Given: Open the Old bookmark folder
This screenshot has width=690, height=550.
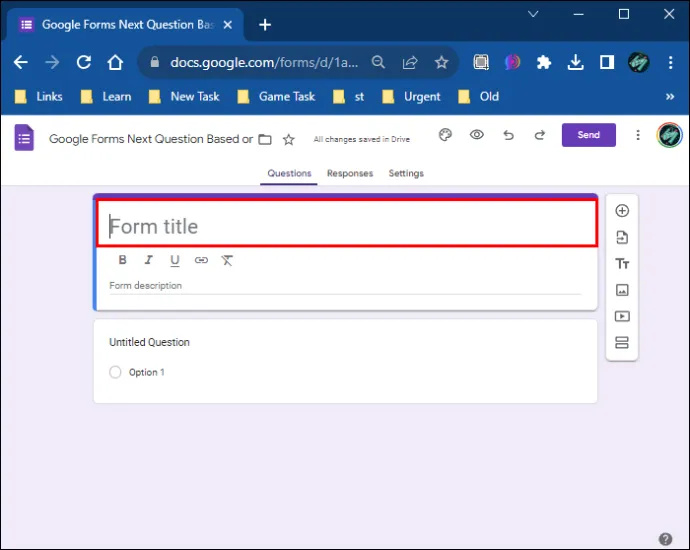Looking at the screenshot, I should [x=478, y=97].
